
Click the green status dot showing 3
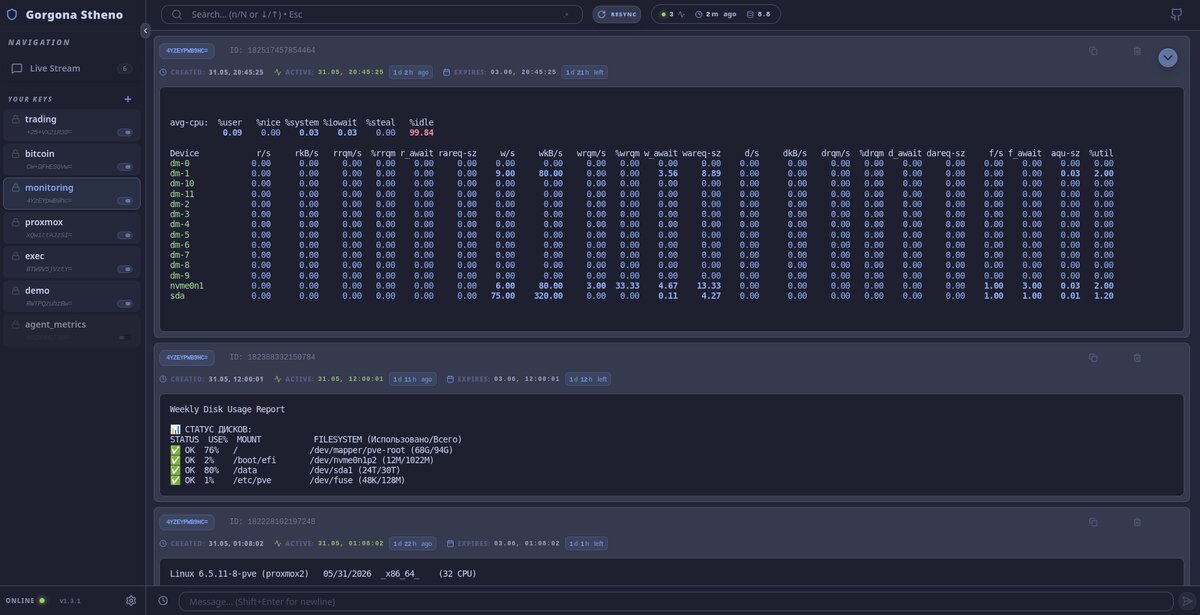point(663,15)
